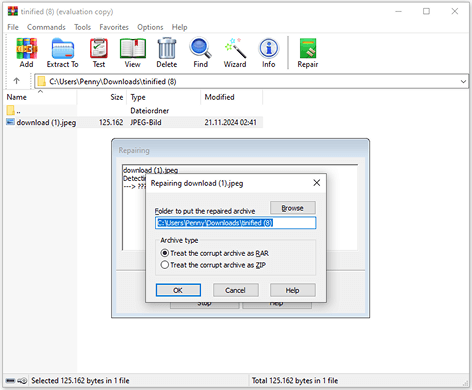472x390 pixels.
Task: Open the Options menu
Action: coord(150,27)
